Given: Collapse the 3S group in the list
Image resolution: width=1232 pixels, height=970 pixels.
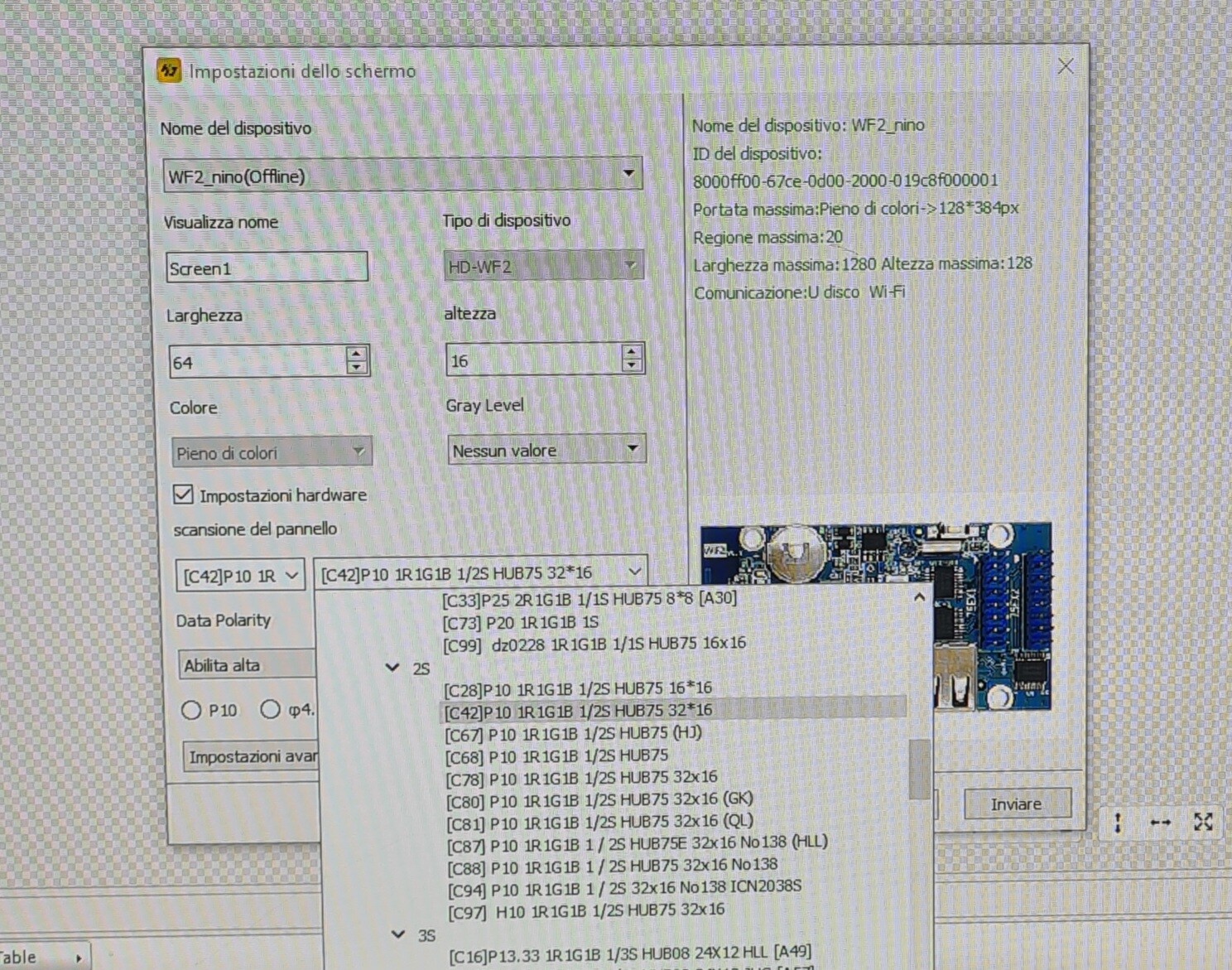Looking at the screenshot, I should pyautogui.click(x=398, y=934).
